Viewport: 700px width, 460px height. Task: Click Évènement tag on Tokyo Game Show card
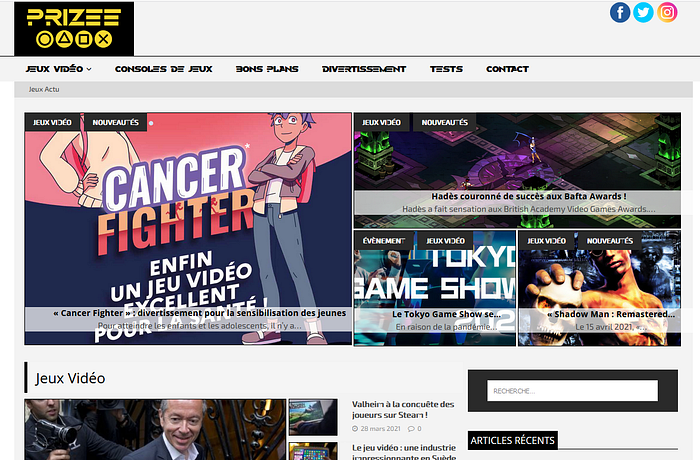pos(383,241)
